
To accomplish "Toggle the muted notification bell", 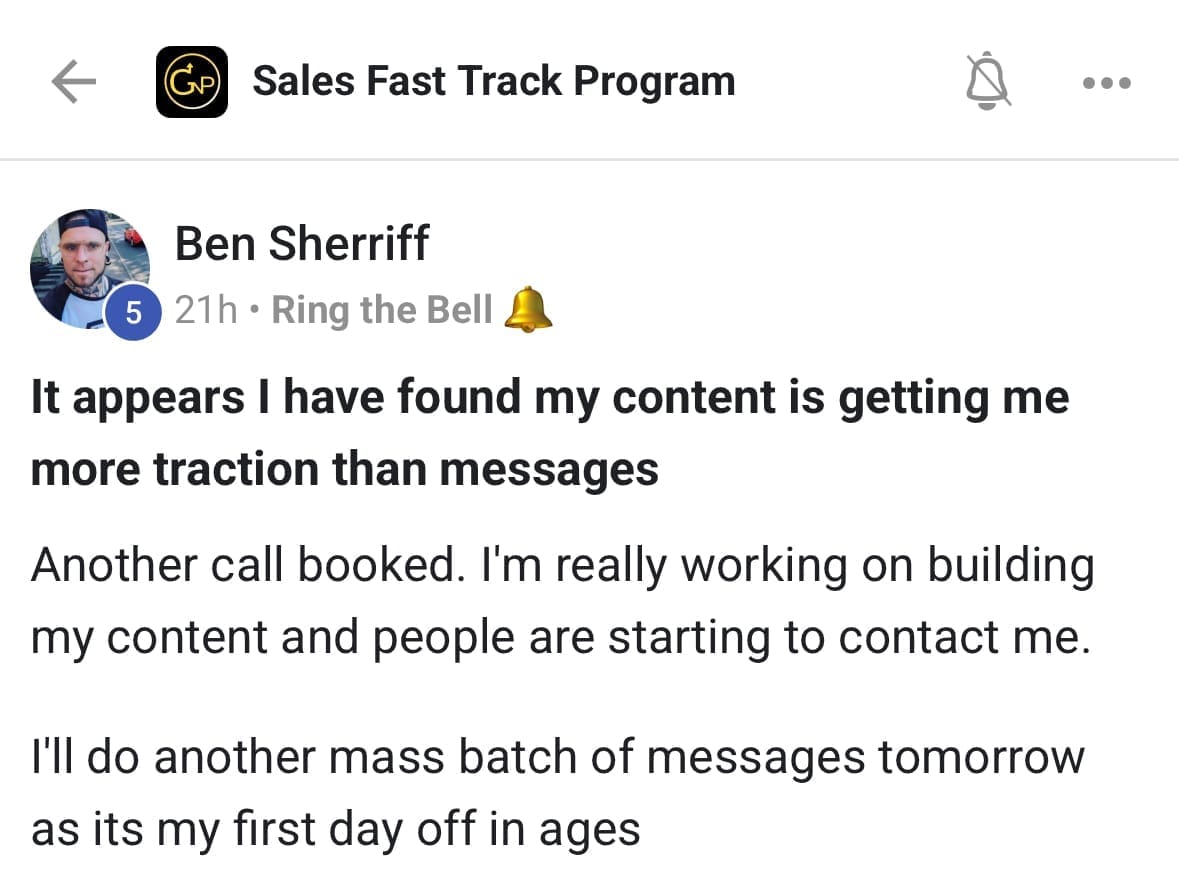I will pyautogui.click(x=988, y=82).
